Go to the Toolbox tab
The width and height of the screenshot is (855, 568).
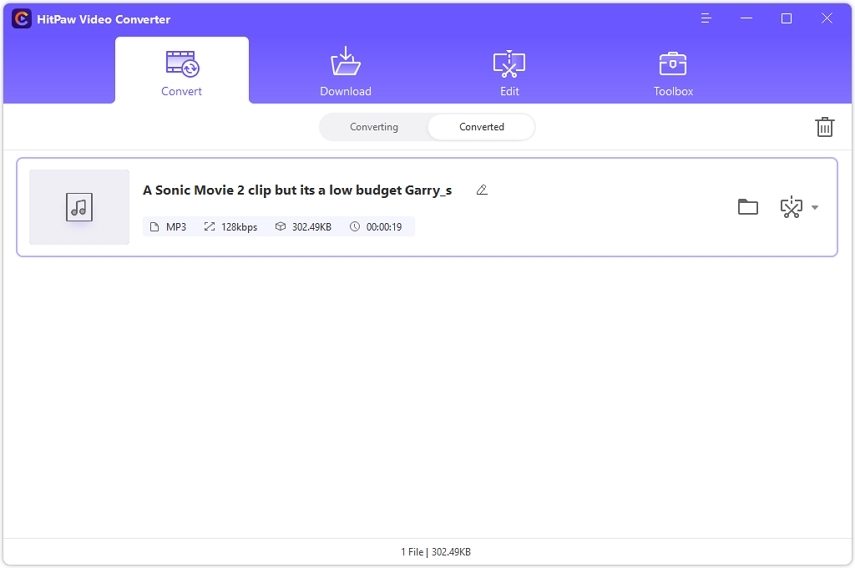pos(673,72)
